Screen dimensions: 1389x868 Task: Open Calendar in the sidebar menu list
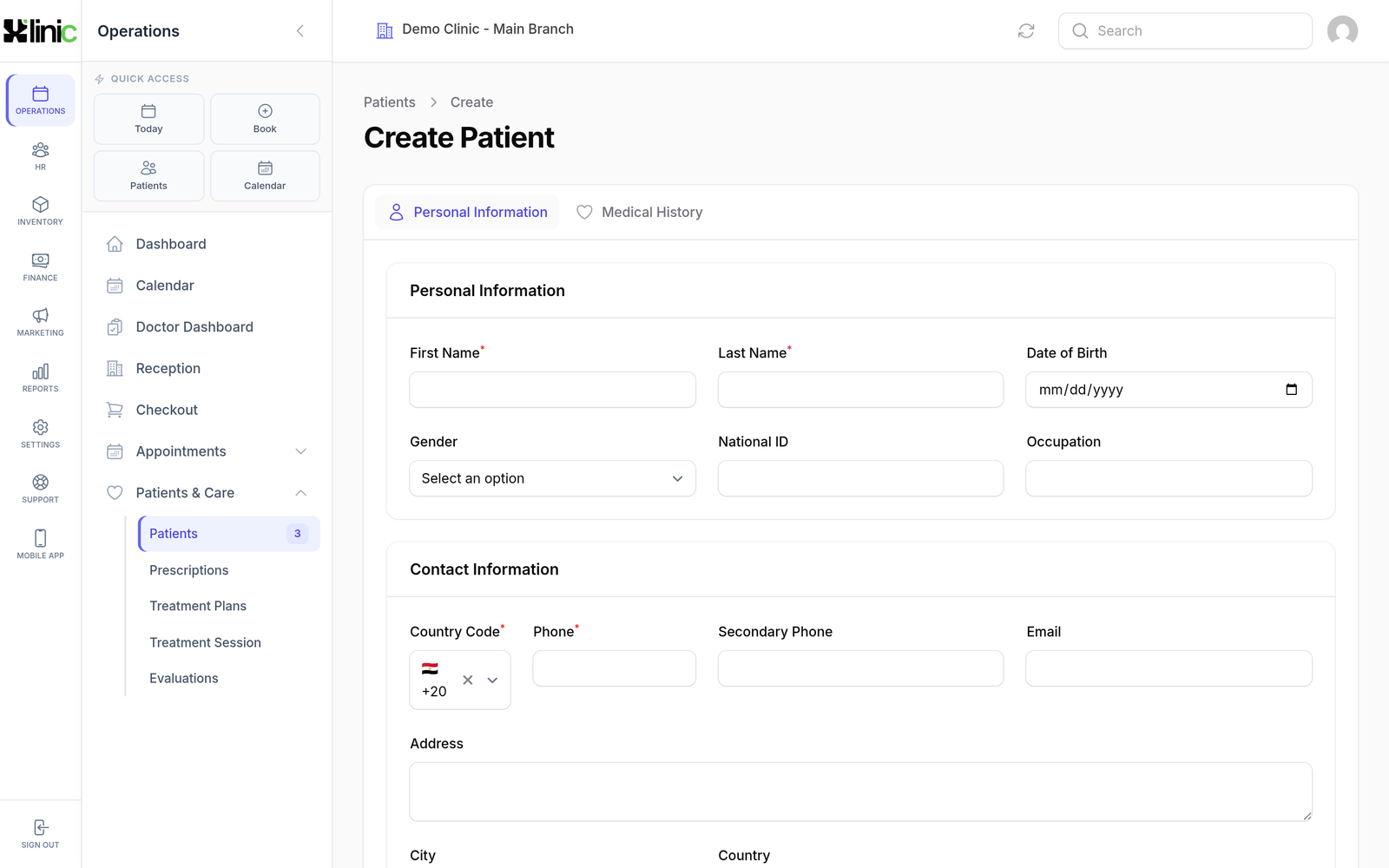click(x=207, y=286)
